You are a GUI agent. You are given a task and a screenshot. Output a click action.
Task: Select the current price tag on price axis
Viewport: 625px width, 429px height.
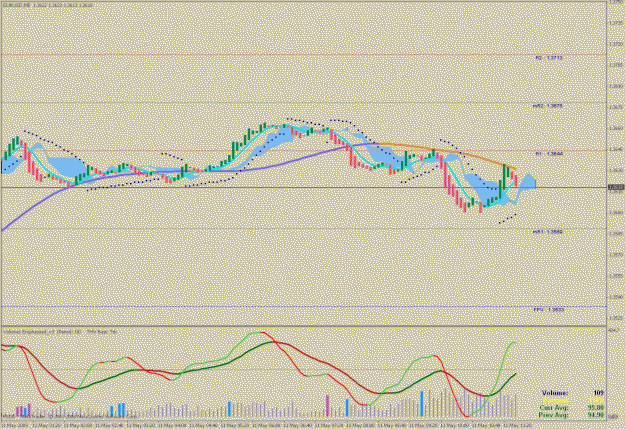pos(616,187)
